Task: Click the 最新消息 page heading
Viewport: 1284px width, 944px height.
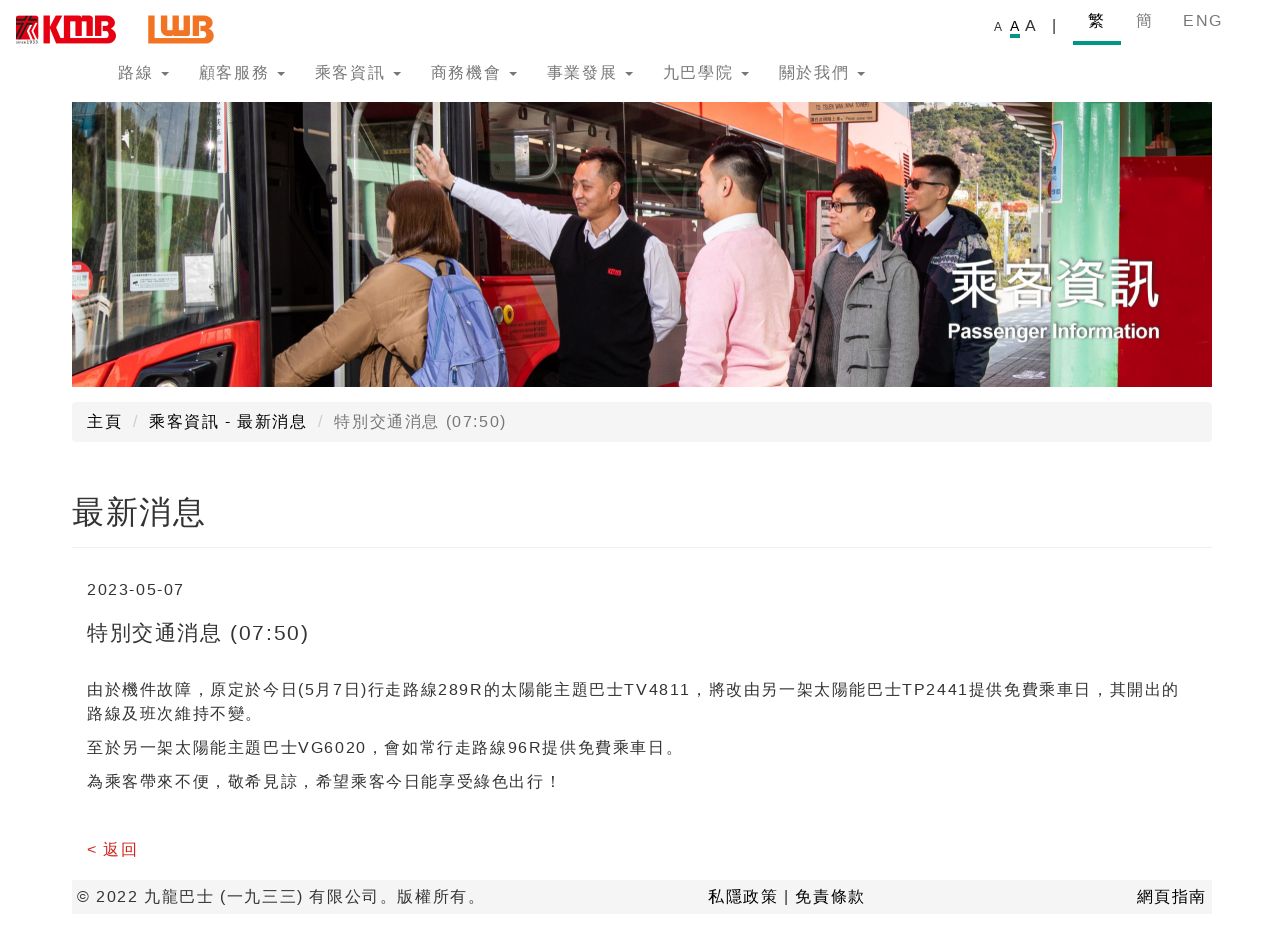Action: [x=139, y=512]
